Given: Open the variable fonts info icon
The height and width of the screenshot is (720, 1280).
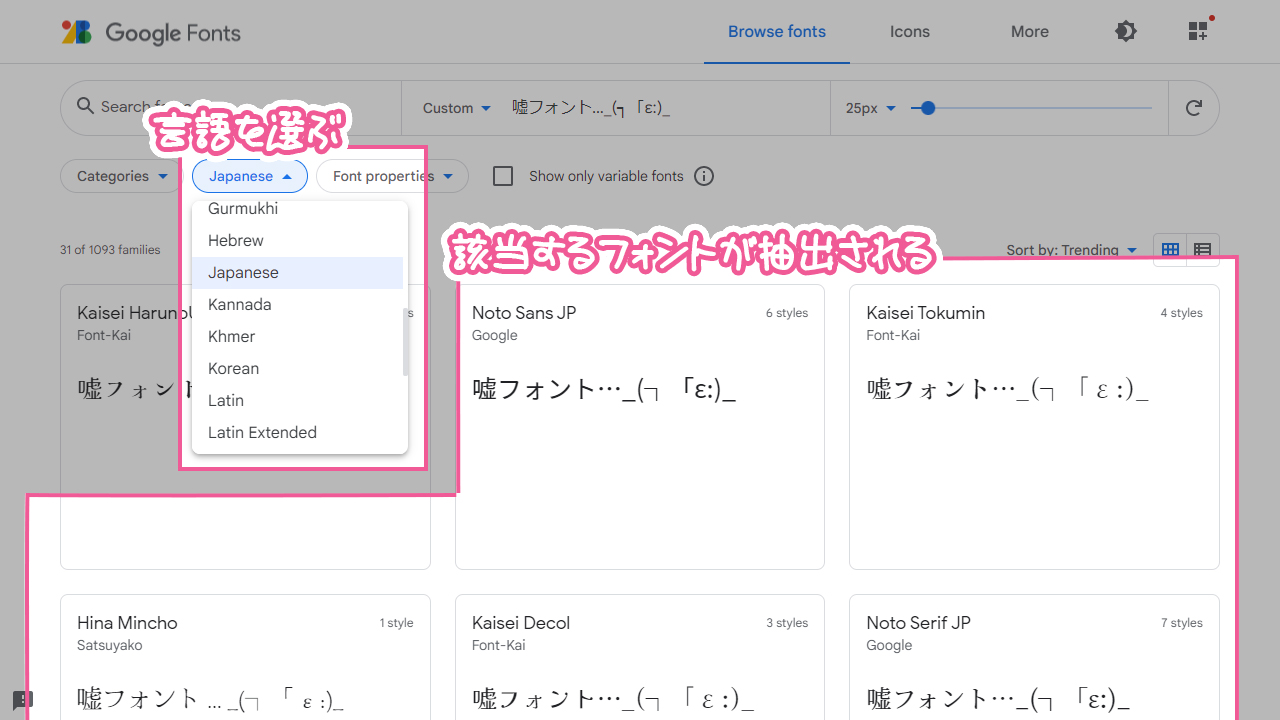Looking at the screenshot, I should [704, 176].
